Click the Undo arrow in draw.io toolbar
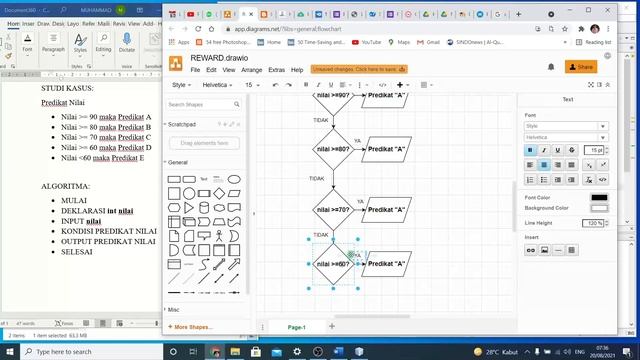Image resolution: width=640 pixels, height=360 pixels. pyautogui.click(x=276, y=85)
